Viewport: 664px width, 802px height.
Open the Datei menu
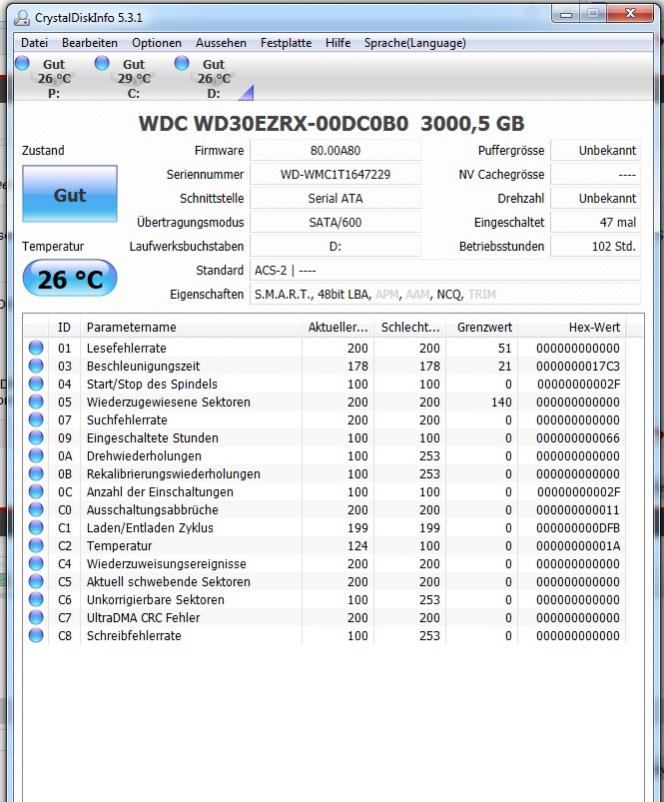[34, 43]
